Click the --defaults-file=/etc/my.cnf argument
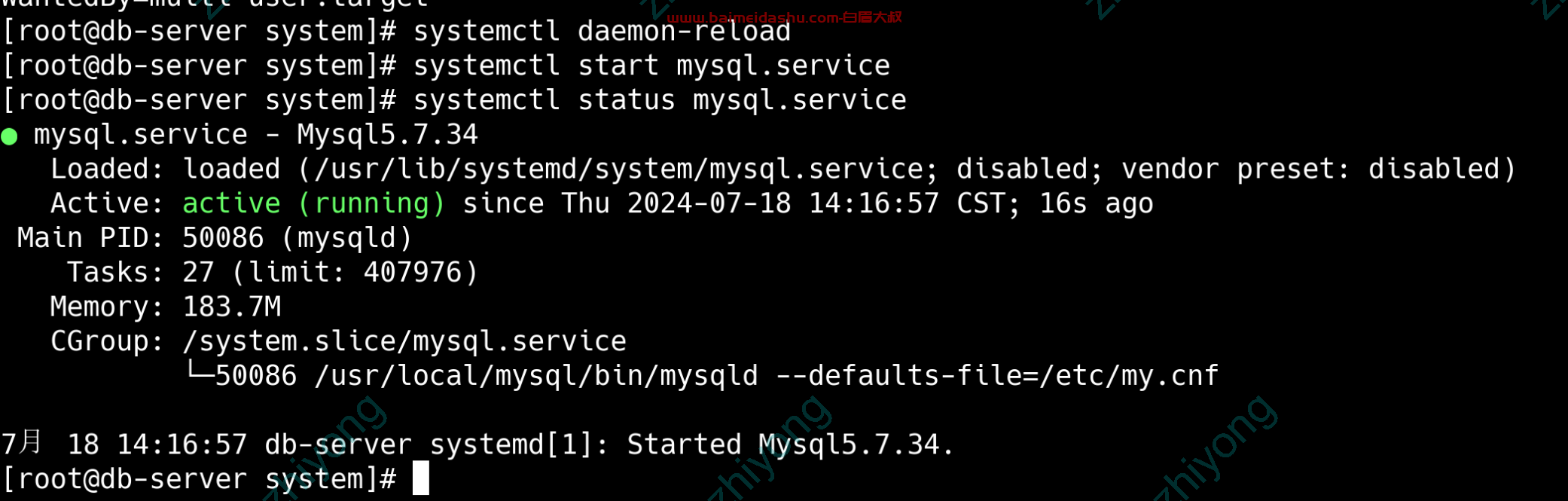 997,375
